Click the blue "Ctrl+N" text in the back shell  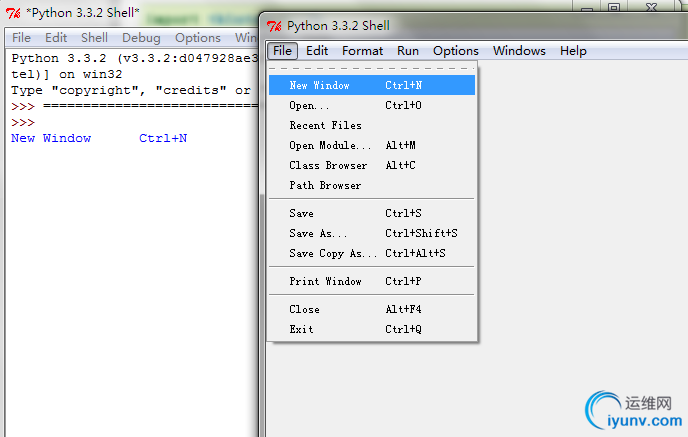click(x=163, y=138)
